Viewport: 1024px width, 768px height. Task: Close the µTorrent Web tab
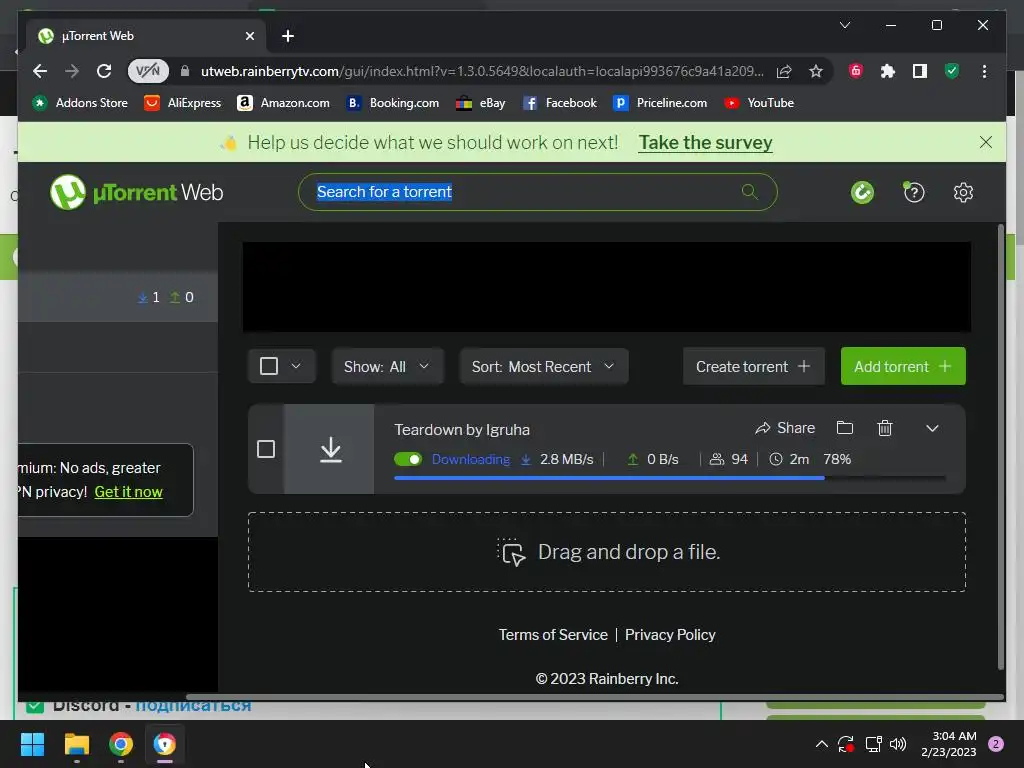click(249, 36)
